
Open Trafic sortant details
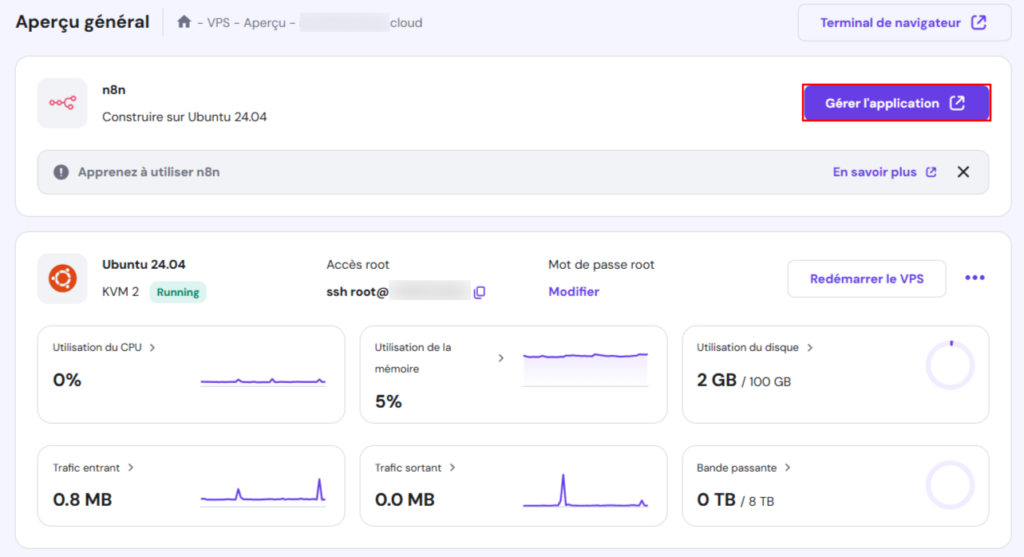pyautogui.click(x=453, y=467)
